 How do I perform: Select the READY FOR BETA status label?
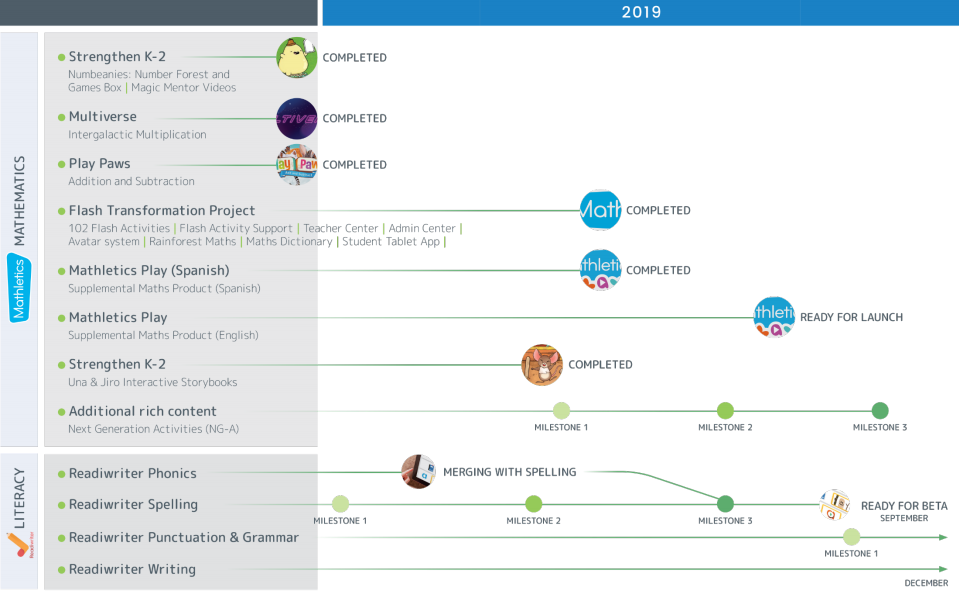tap(905, 506)
